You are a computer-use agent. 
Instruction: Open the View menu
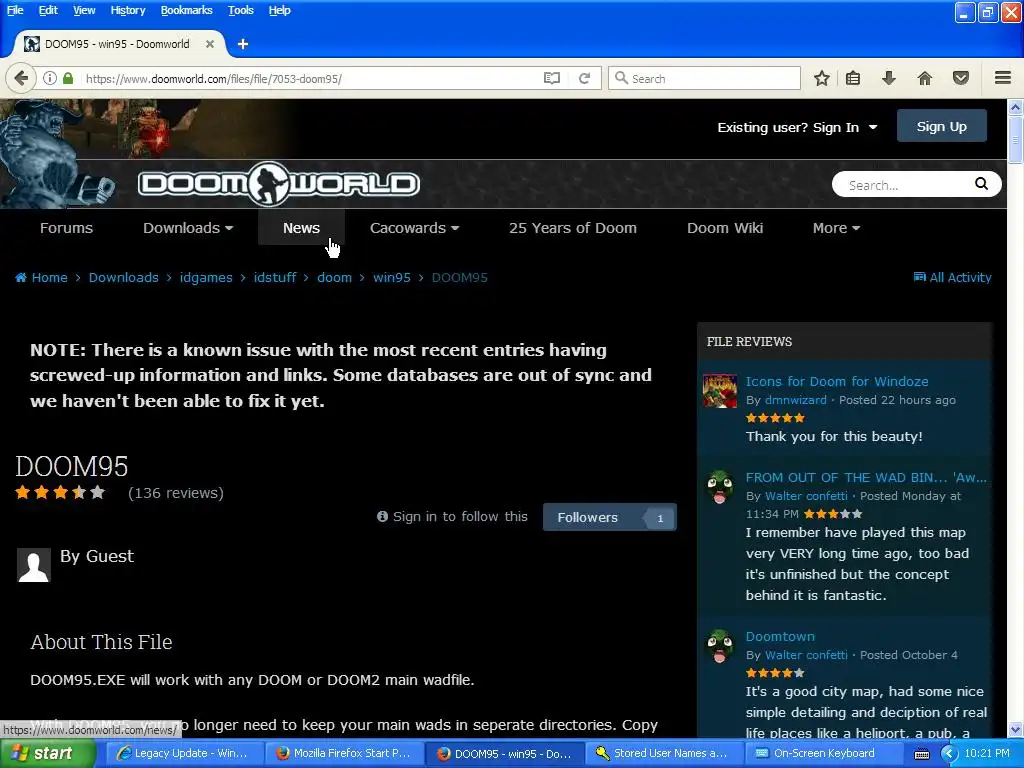pos(84,10)
